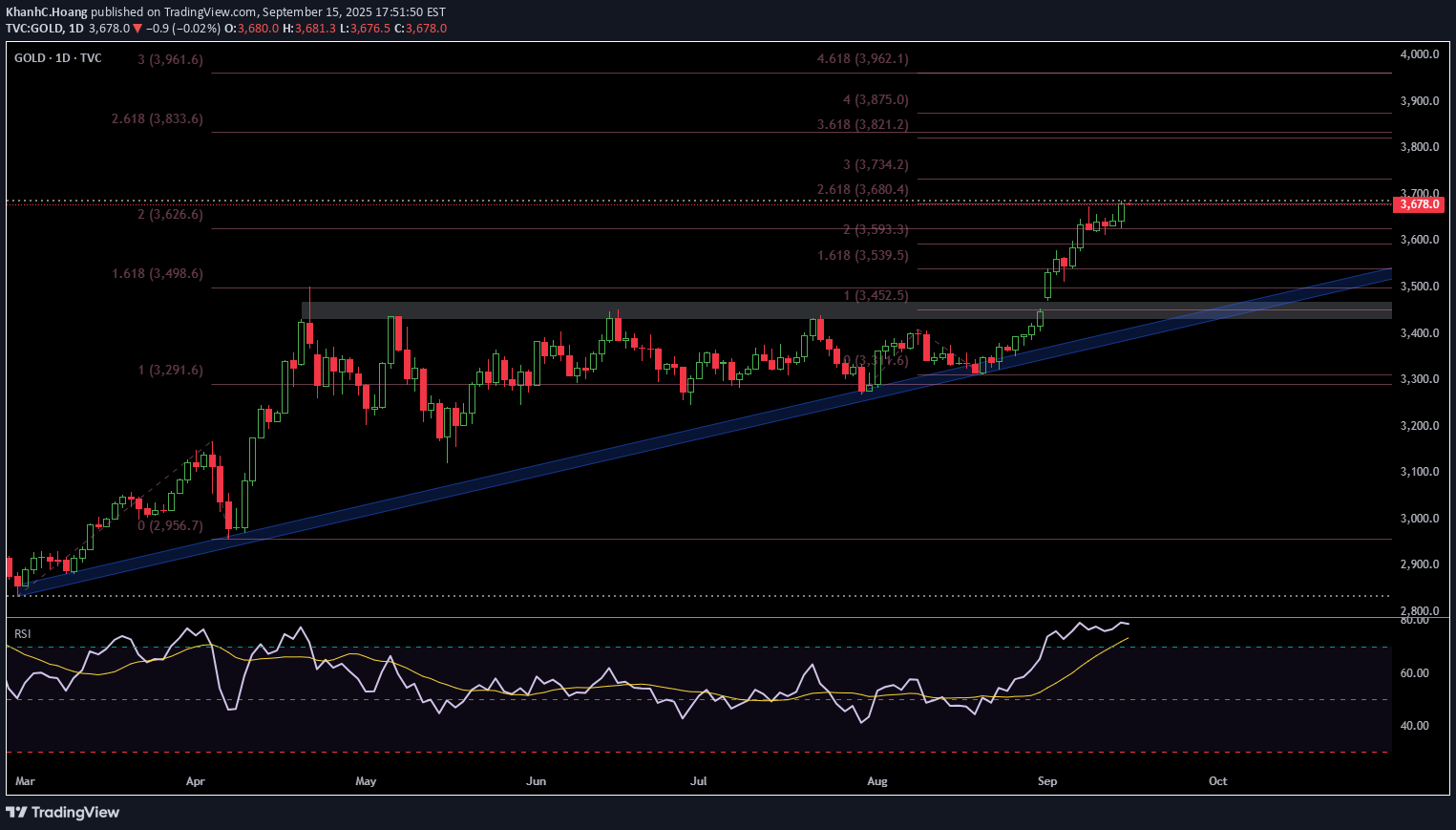Click the May marker on time axis
The width and height of the screenshot is (1456, 830).
pos(366,781)
